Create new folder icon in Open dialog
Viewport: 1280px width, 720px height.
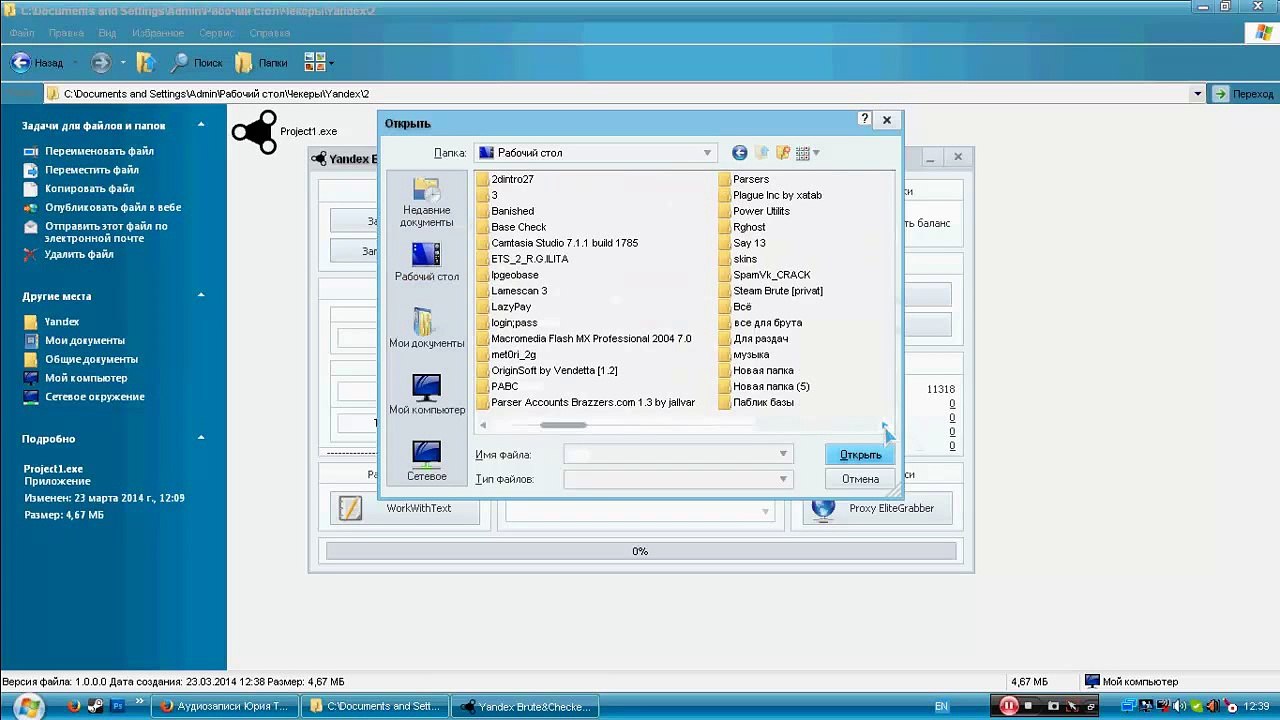pos(783,153)
